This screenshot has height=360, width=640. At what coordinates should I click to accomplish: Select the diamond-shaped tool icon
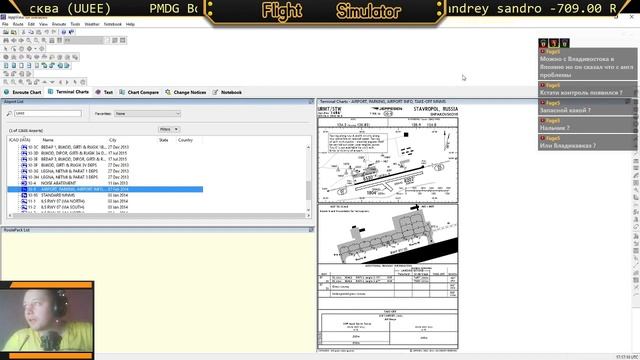point(29,49)
